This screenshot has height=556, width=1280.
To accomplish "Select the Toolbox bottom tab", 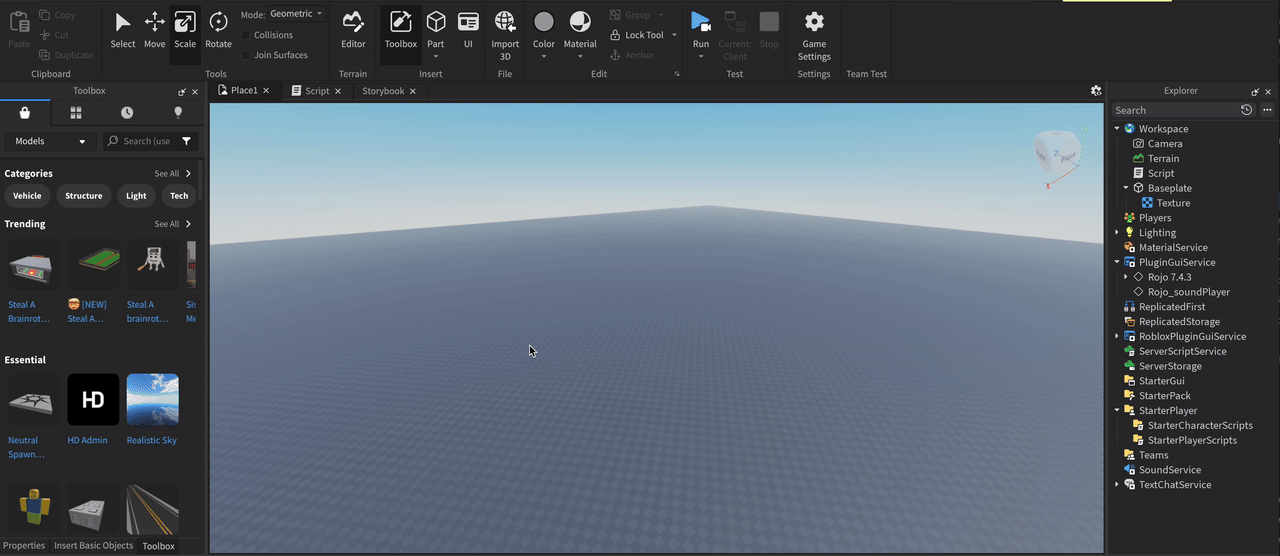I will click(158, 546).
